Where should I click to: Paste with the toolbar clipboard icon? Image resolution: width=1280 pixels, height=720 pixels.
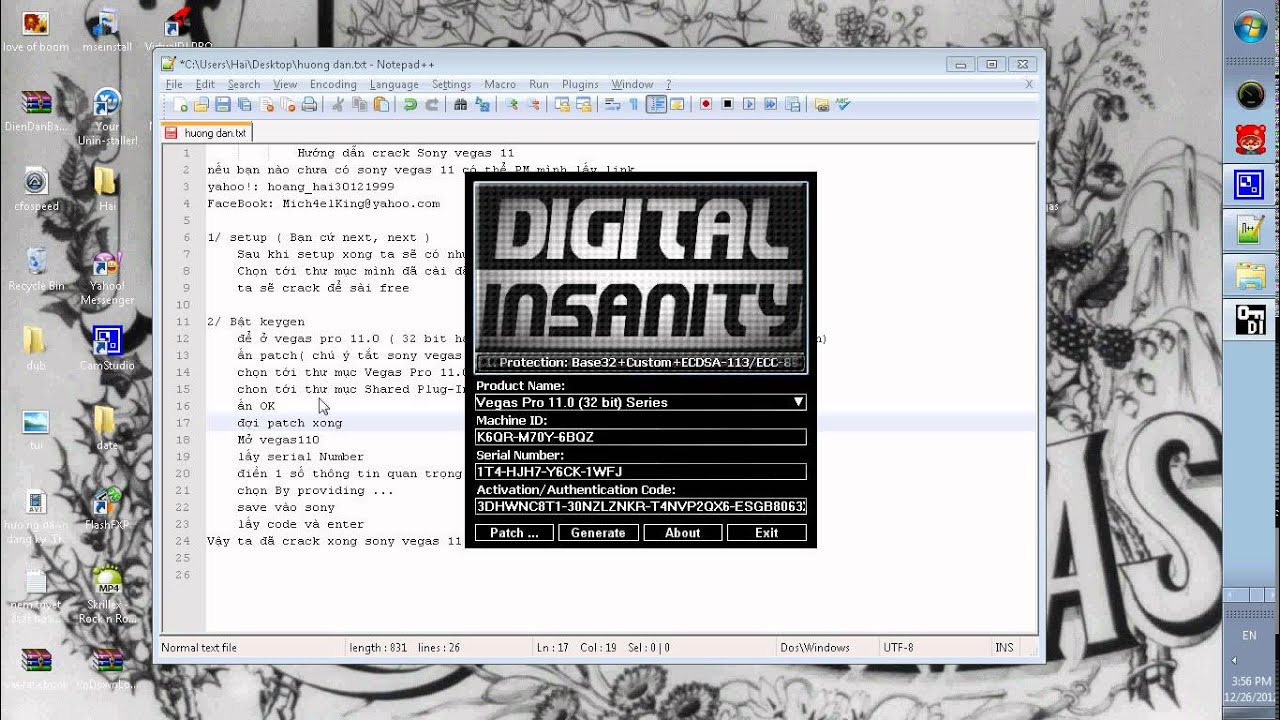pyautogui.click(x=381, y=104)
